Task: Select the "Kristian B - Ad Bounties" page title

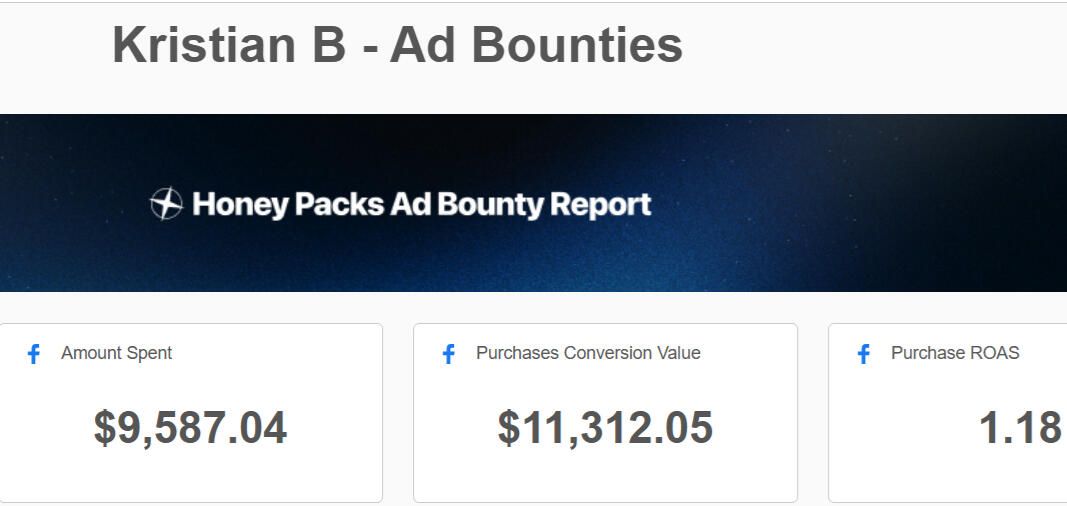Action: coord(397,45)
